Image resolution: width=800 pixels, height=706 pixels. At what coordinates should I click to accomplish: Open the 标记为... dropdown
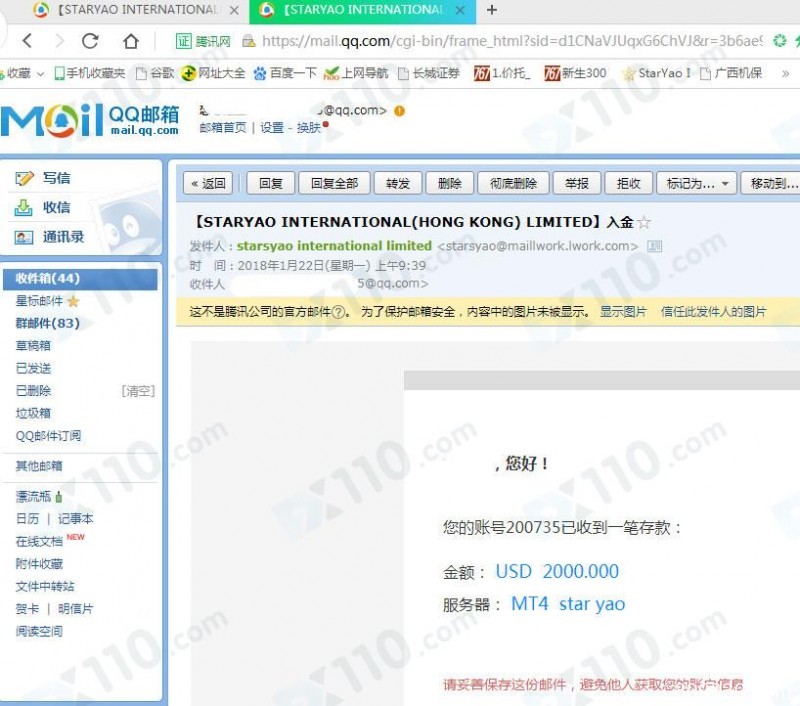(x=696, y=184)
